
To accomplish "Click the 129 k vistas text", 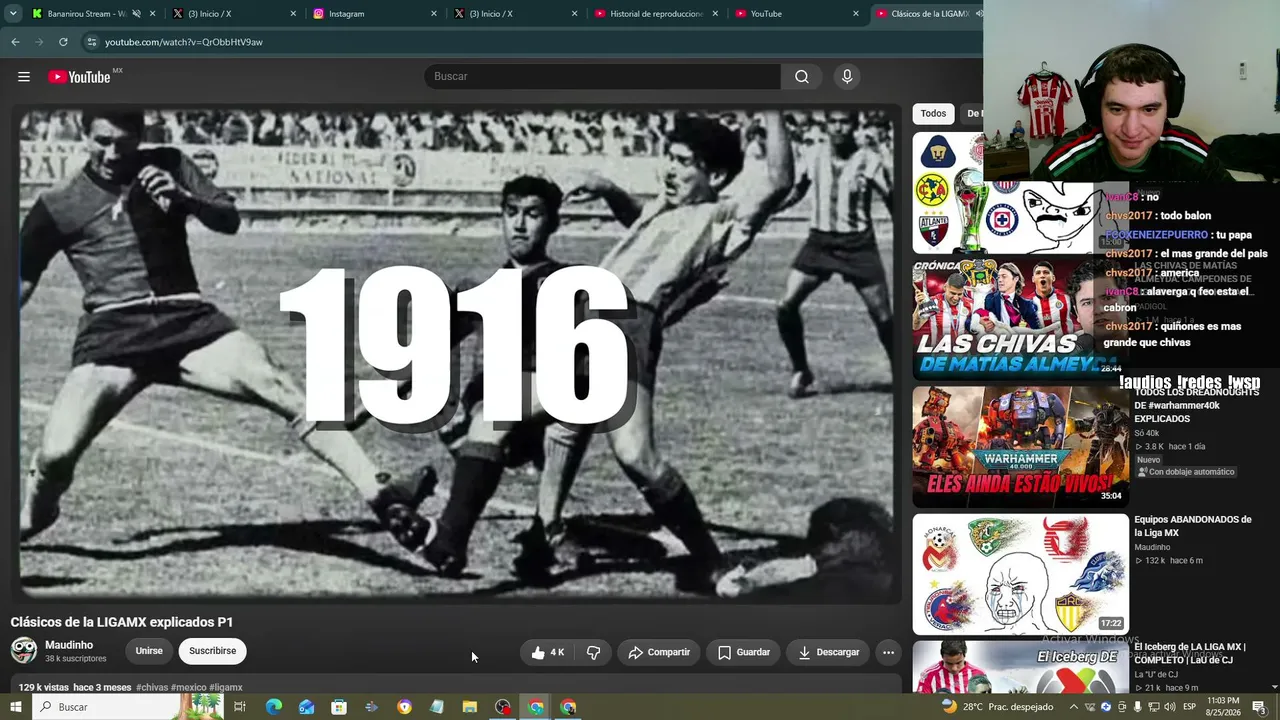I will (43, 688).
